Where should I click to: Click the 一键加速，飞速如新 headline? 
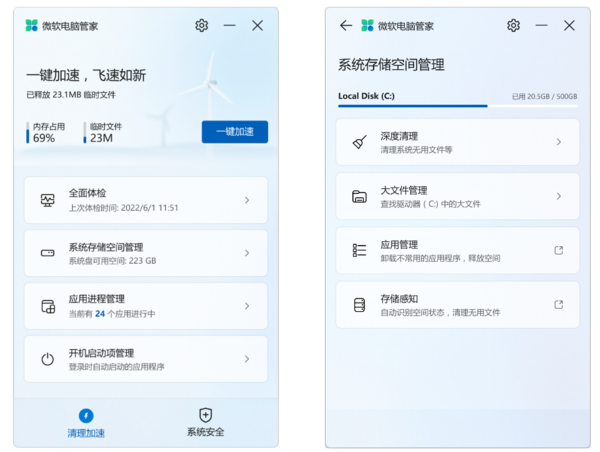pyautogui.click(x=86, y=75)
